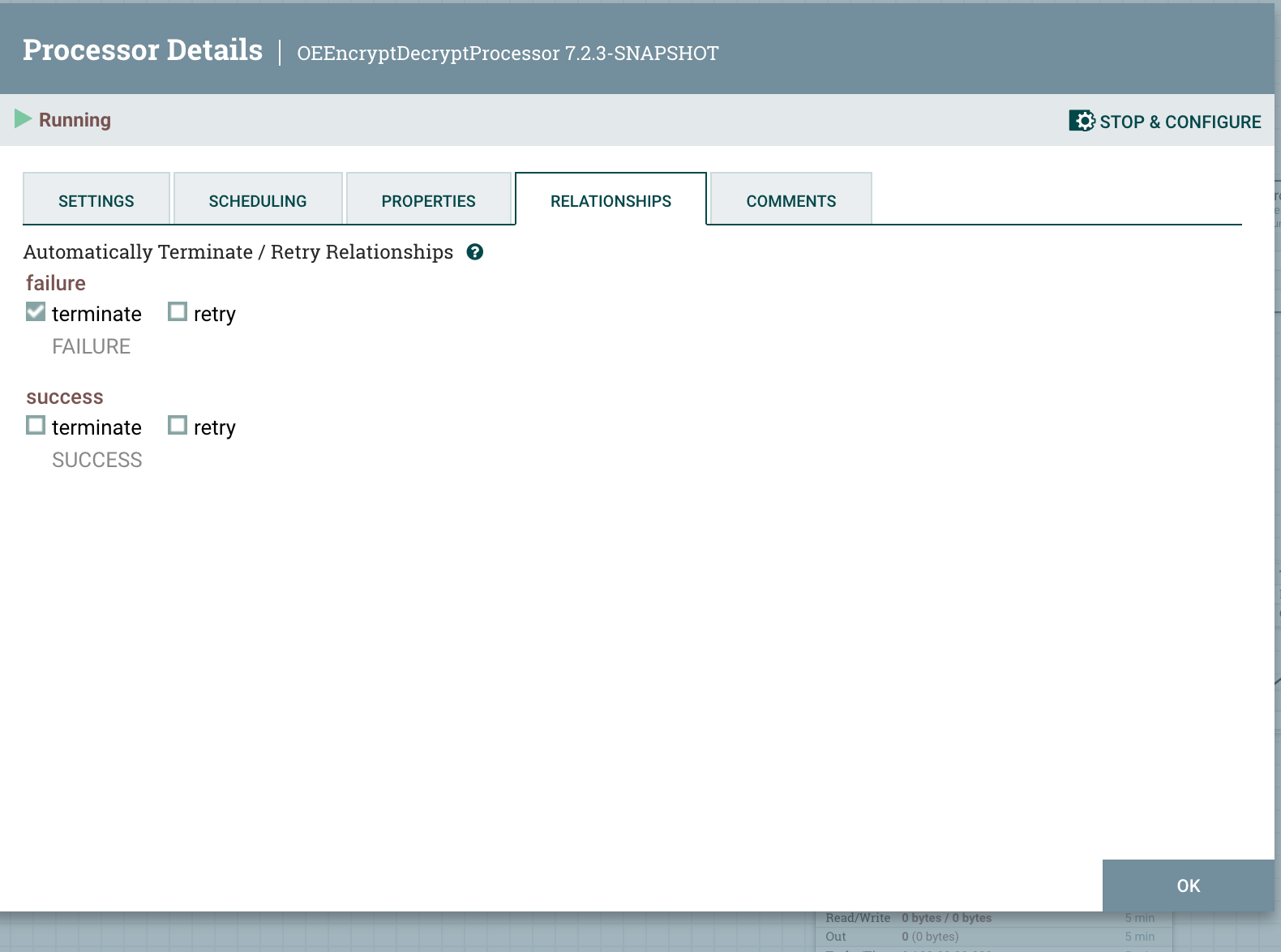The width and height of the screenshot is (1281, 952).
Task: Click the green Running play icon
Action: 23,119
